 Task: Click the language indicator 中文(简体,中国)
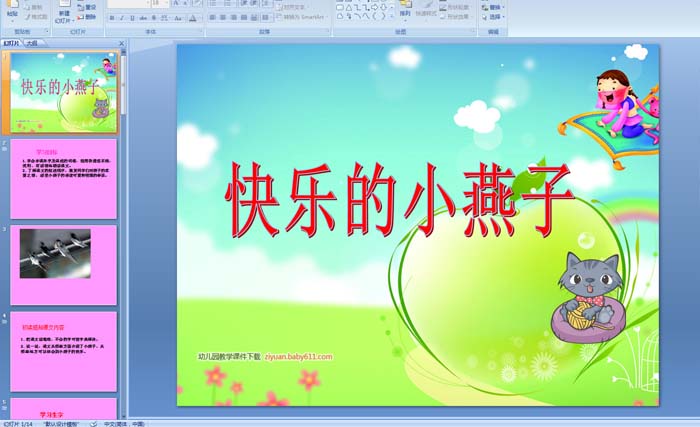click(124, 424)
